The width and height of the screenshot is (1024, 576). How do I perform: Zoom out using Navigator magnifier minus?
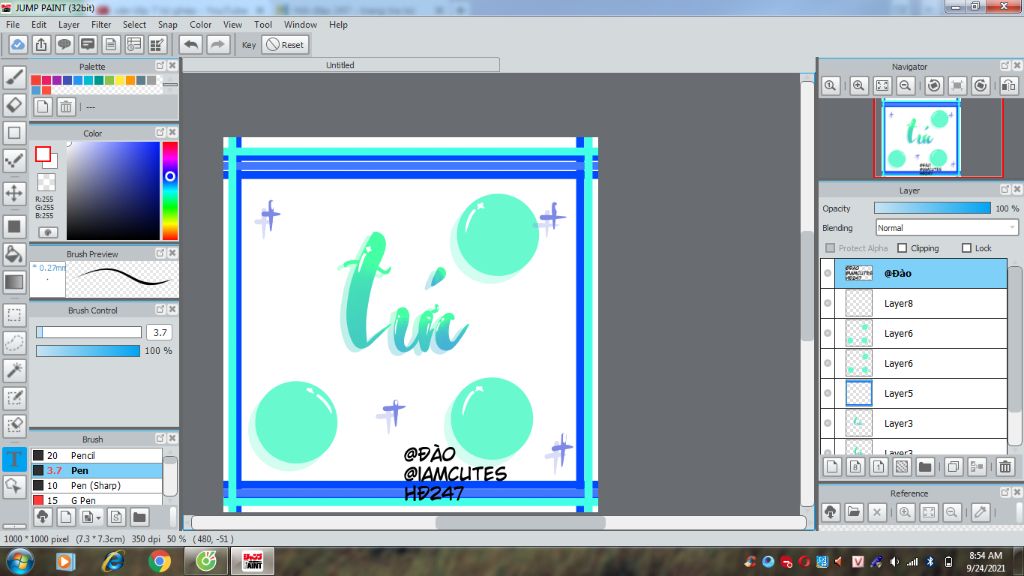[x=905, y=86]
